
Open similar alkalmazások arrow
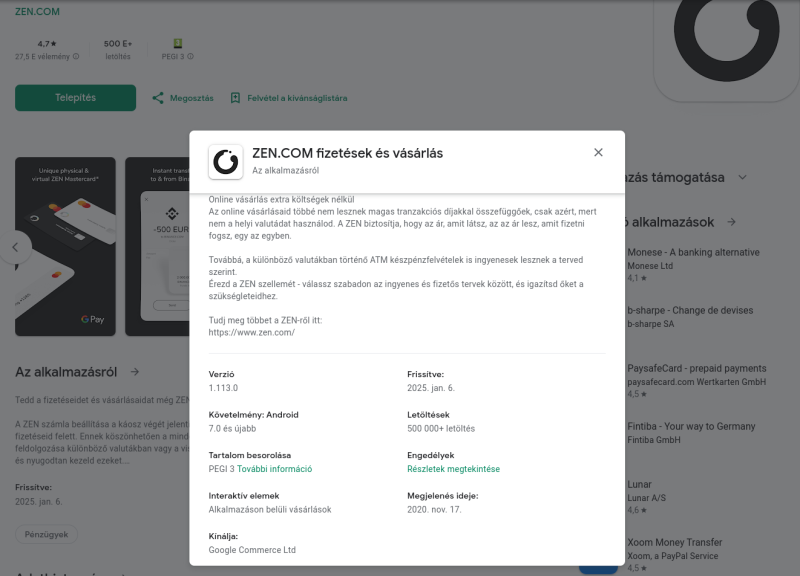tap(732, 222)
